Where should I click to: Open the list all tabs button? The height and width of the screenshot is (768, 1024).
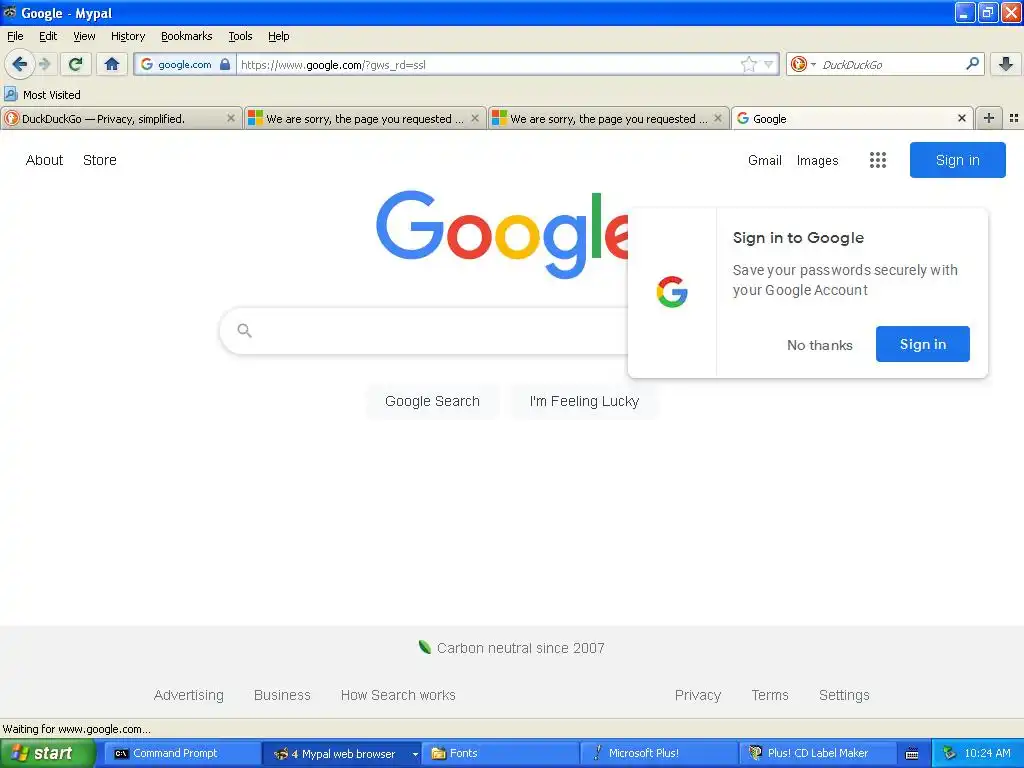1014,118
